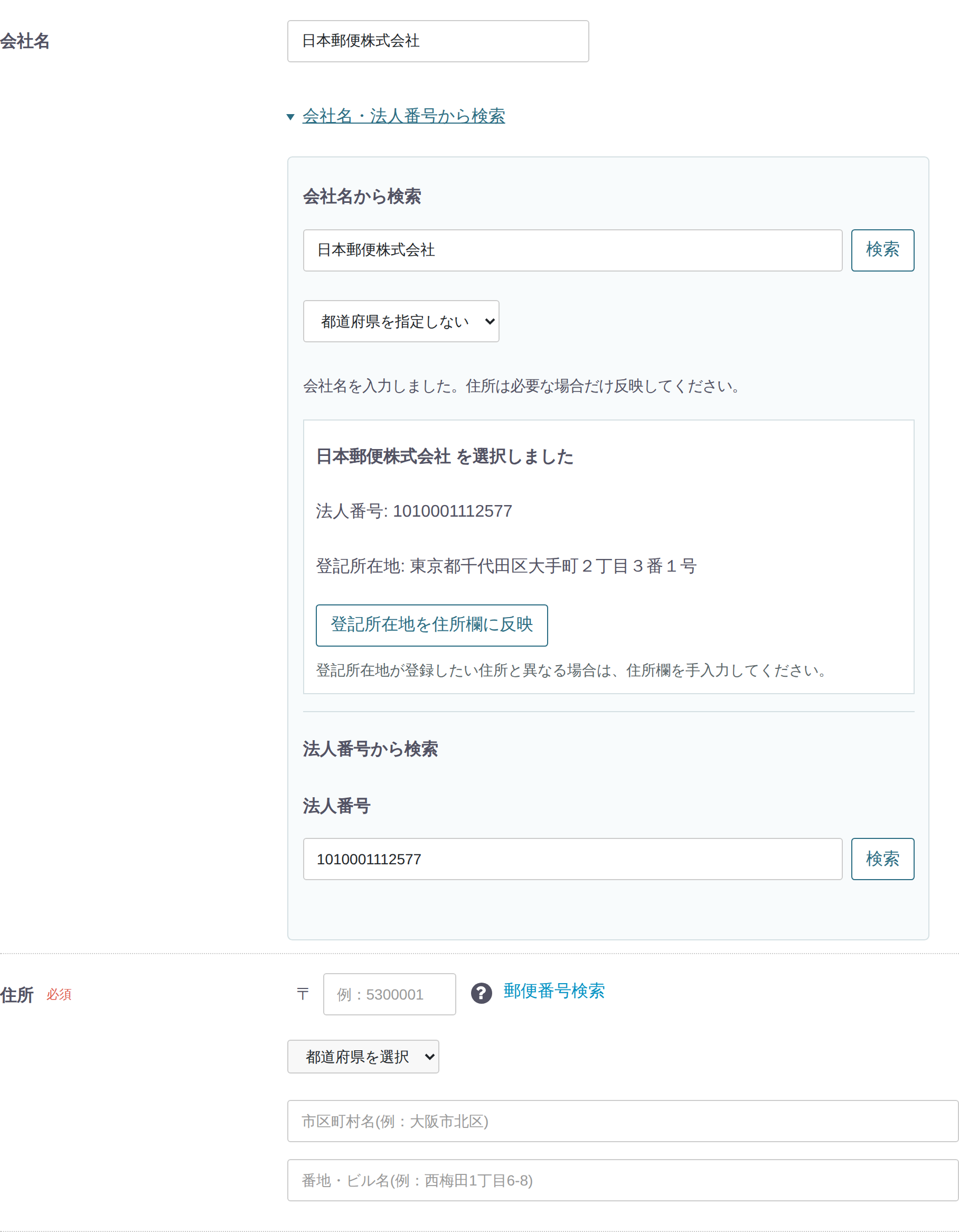Click the 市区町村名 address field
Image resolution: width=959 pixels, height=1232 pixels.
[x=623, y=1121]
